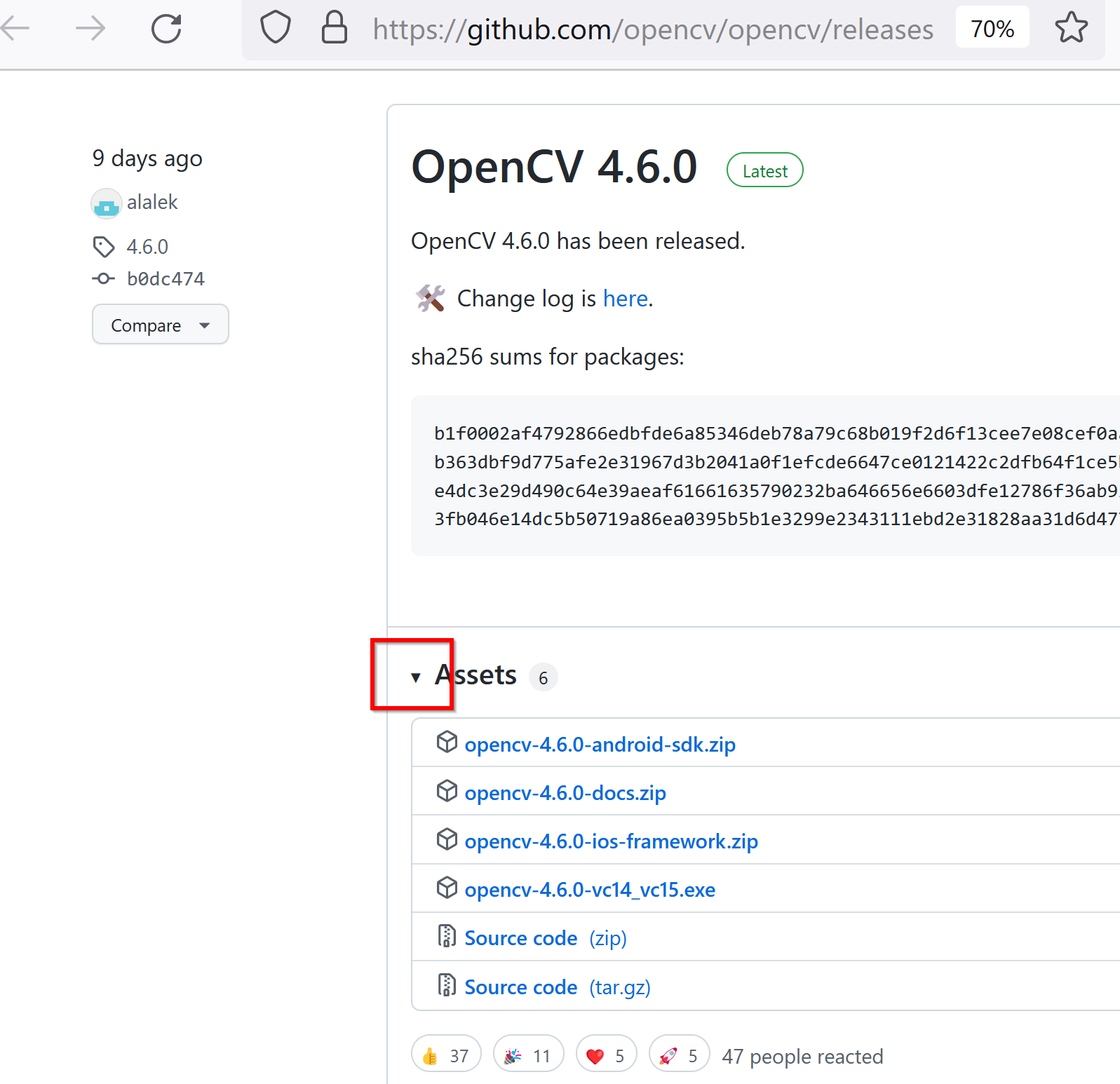Click sha256 line starting 3fb046e14
The image size is (1120, 1084).
pos(776,519)
